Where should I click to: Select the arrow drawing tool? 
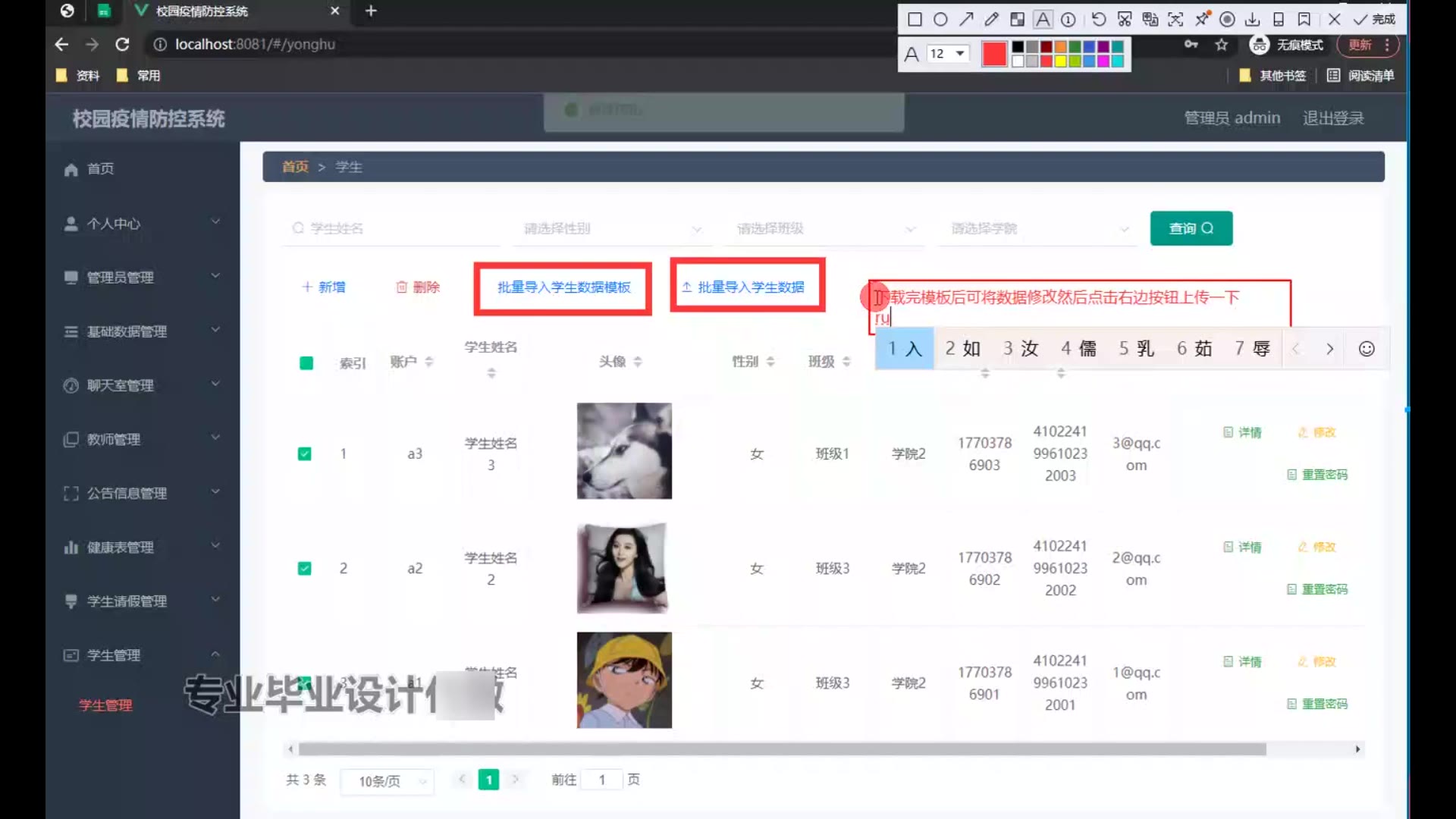pos(966,20)
